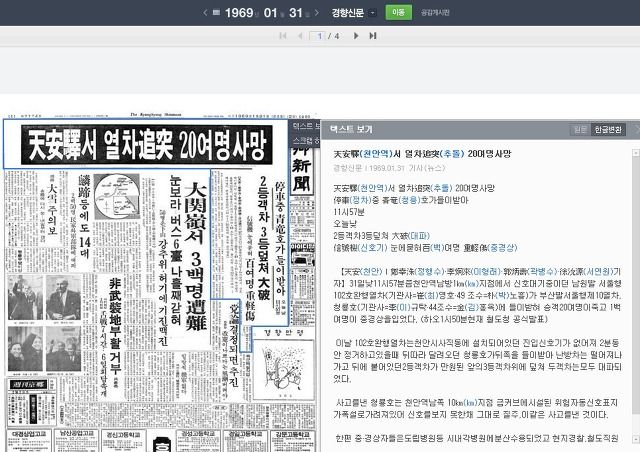The width and height of the screenshot is (640, 452).
Task: Jump to the last newspaper page
Action: click(x=373, y=36)
